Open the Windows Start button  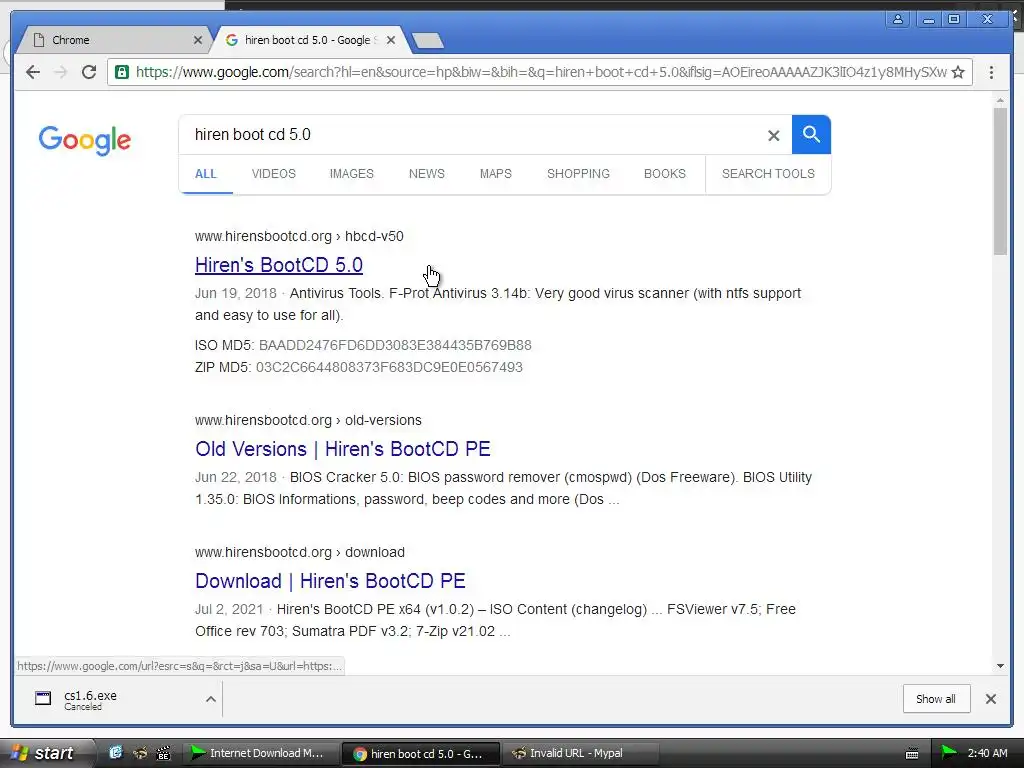click(x=46, y=753)
